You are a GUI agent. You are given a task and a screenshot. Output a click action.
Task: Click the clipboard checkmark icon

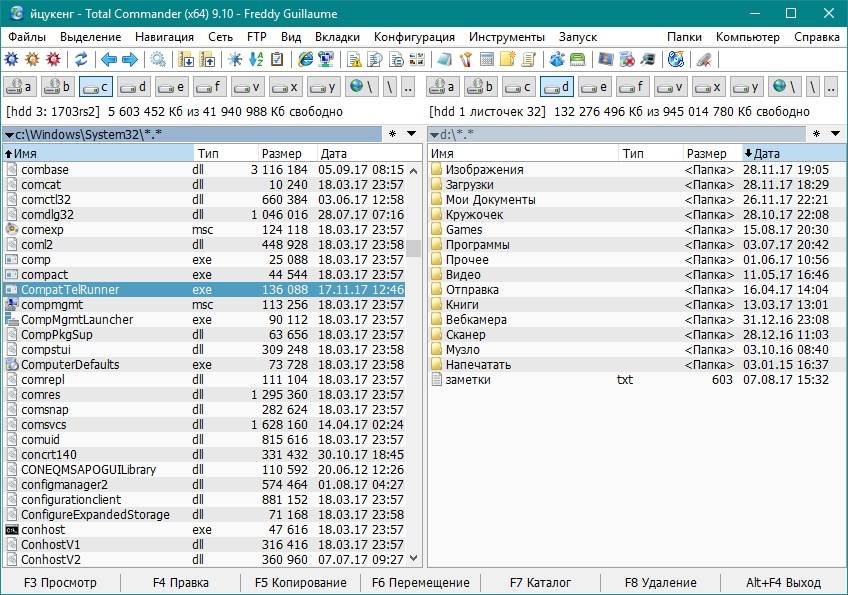coord(277,59)
